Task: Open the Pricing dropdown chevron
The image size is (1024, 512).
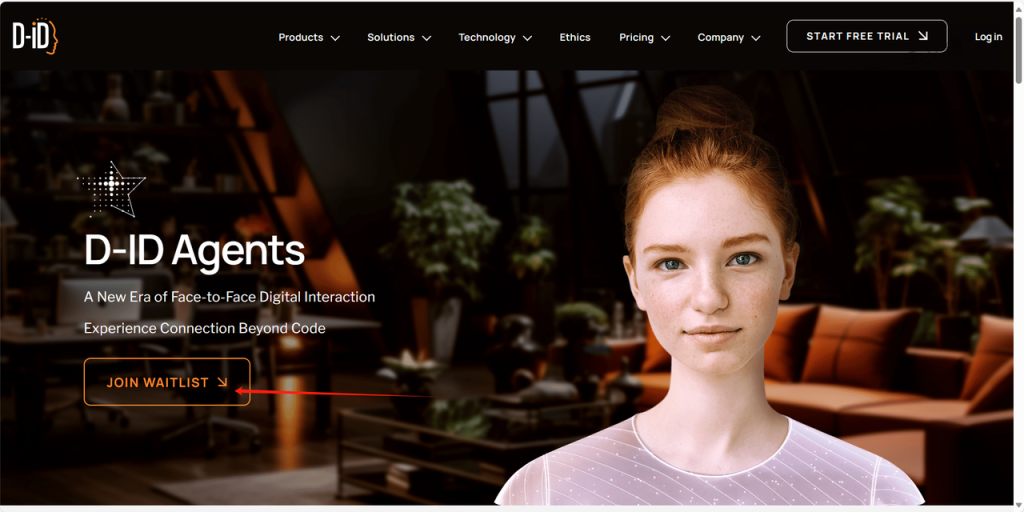Action: click(x=665, y=38)
